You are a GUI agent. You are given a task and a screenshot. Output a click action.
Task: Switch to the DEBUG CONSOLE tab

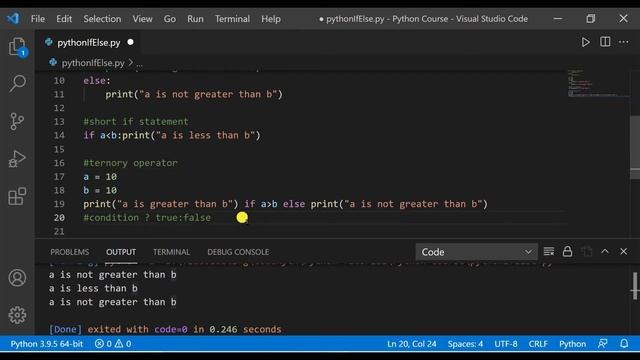(x=238, y=252)
